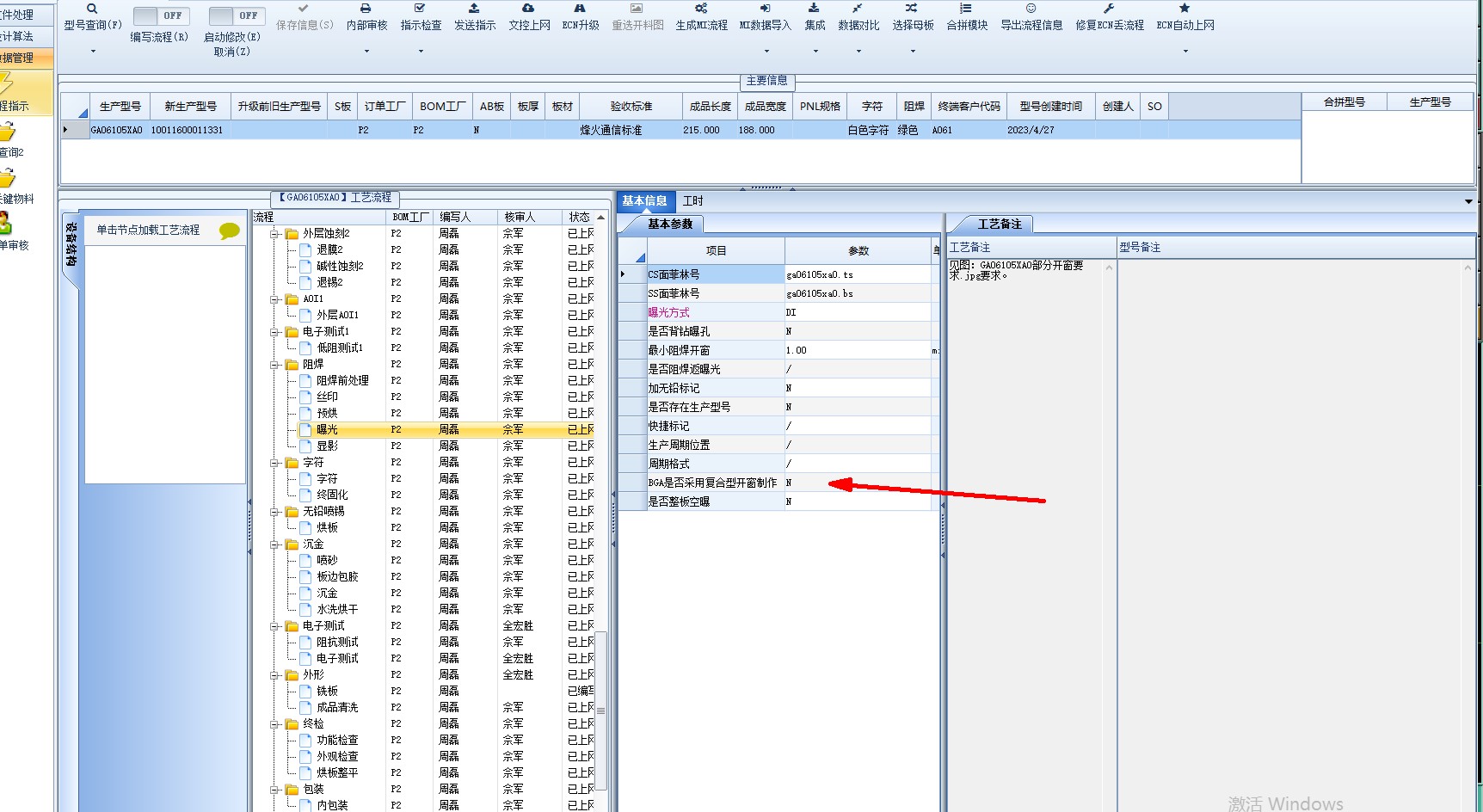Click the 键物料 folder icon in sidebar
This screenshot has width=1483, height=812.
7,178
